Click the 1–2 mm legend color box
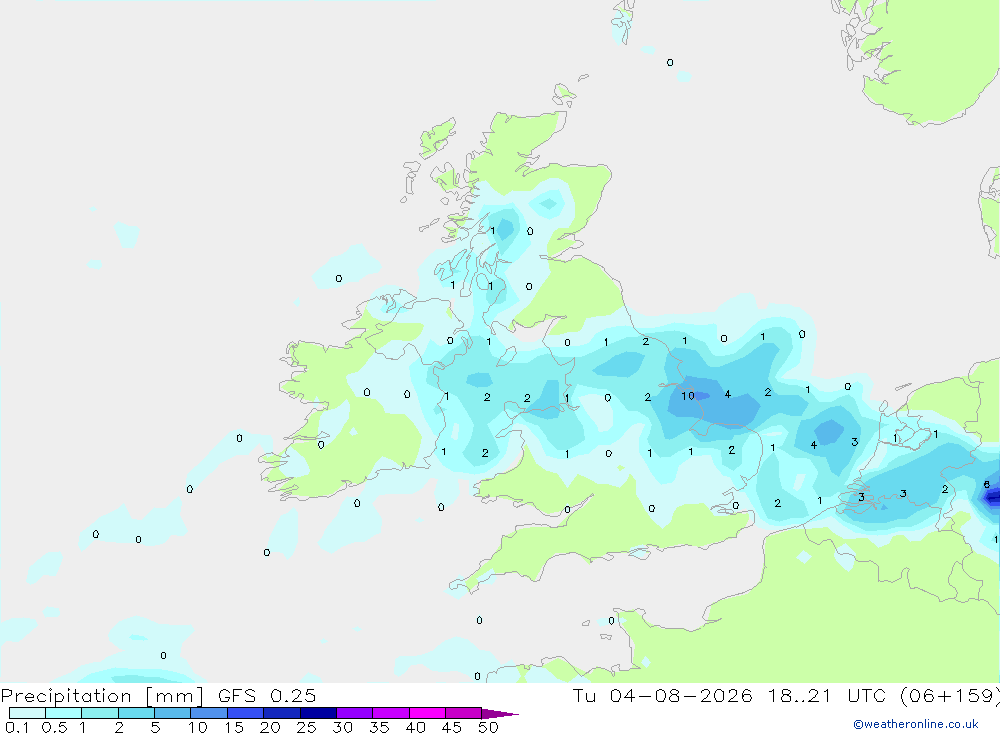This screenshot has height=733, width=1000. pos(100,713)
